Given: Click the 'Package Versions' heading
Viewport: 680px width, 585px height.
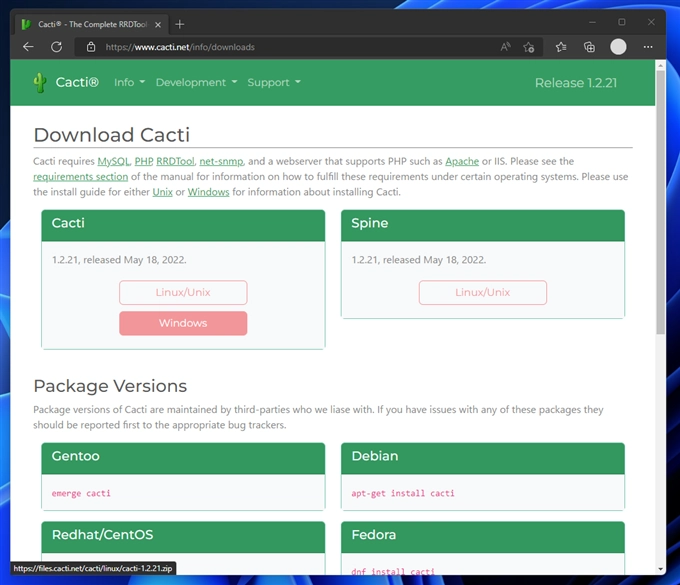Looking at the screenshot, I should tap(110, 386).
